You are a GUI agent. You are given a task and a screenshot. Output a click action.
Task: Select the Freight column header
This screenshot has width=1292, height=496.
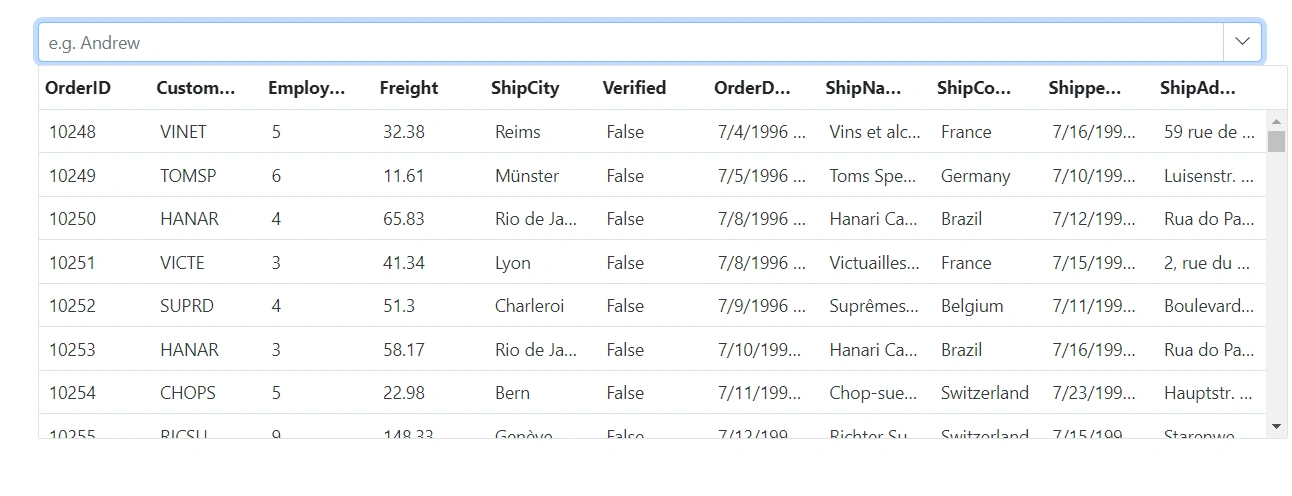tap(409, 88)
